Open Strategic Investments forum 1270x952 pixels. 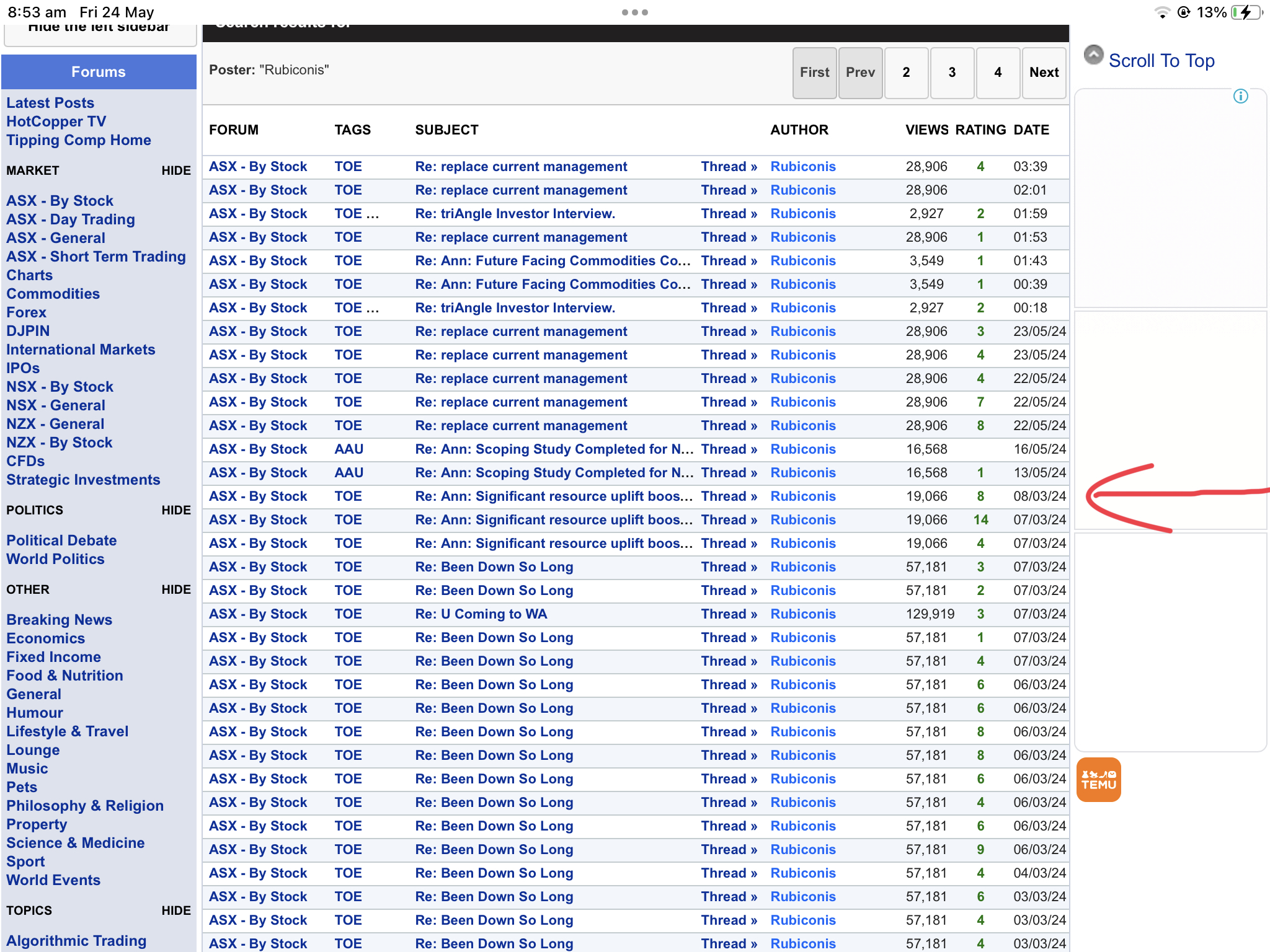[83, 480]
